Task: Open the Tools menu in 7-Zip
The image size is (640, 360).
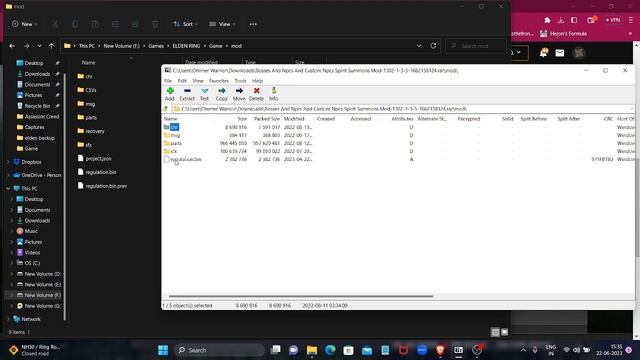Action: pos(240,81)
